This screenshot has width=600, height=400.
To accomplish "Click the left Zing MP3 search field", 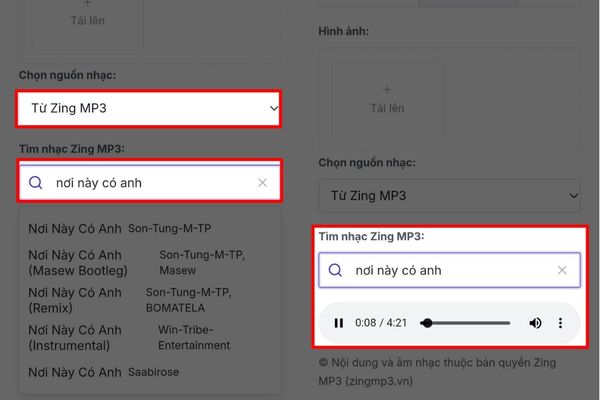I will pos(150,183).
